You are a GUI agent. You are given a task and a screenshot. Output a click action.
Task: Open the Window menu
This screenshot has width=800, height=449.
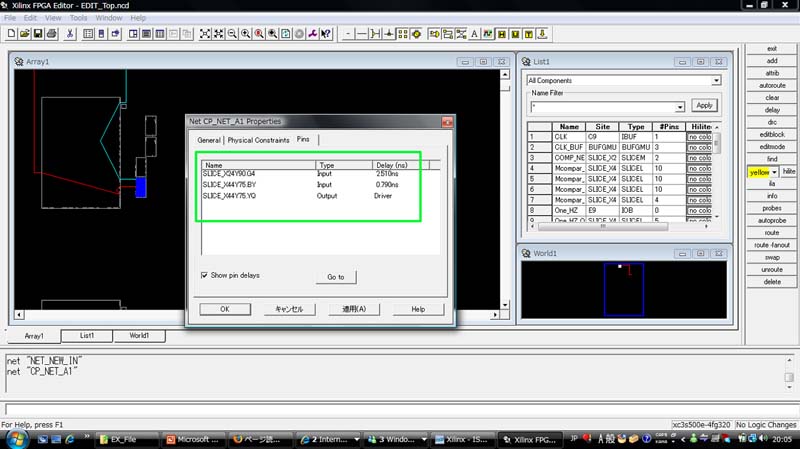point(109,18)
